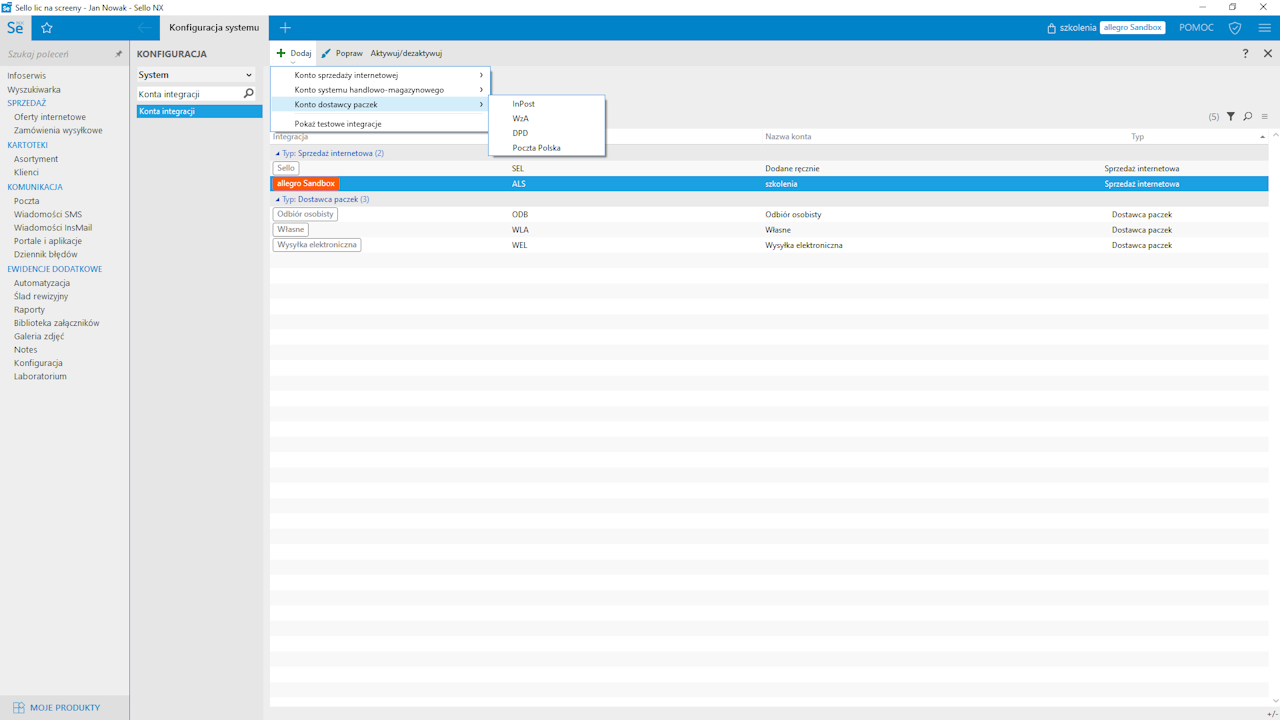Open a new tab with plus icon

coord(285,28)
